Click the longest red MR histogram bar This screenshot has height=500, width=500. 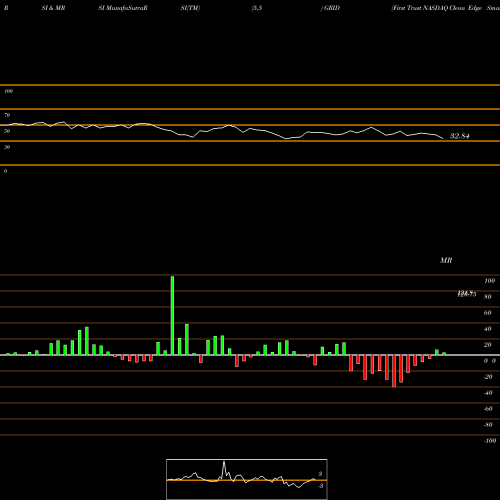tap(394, 371)
